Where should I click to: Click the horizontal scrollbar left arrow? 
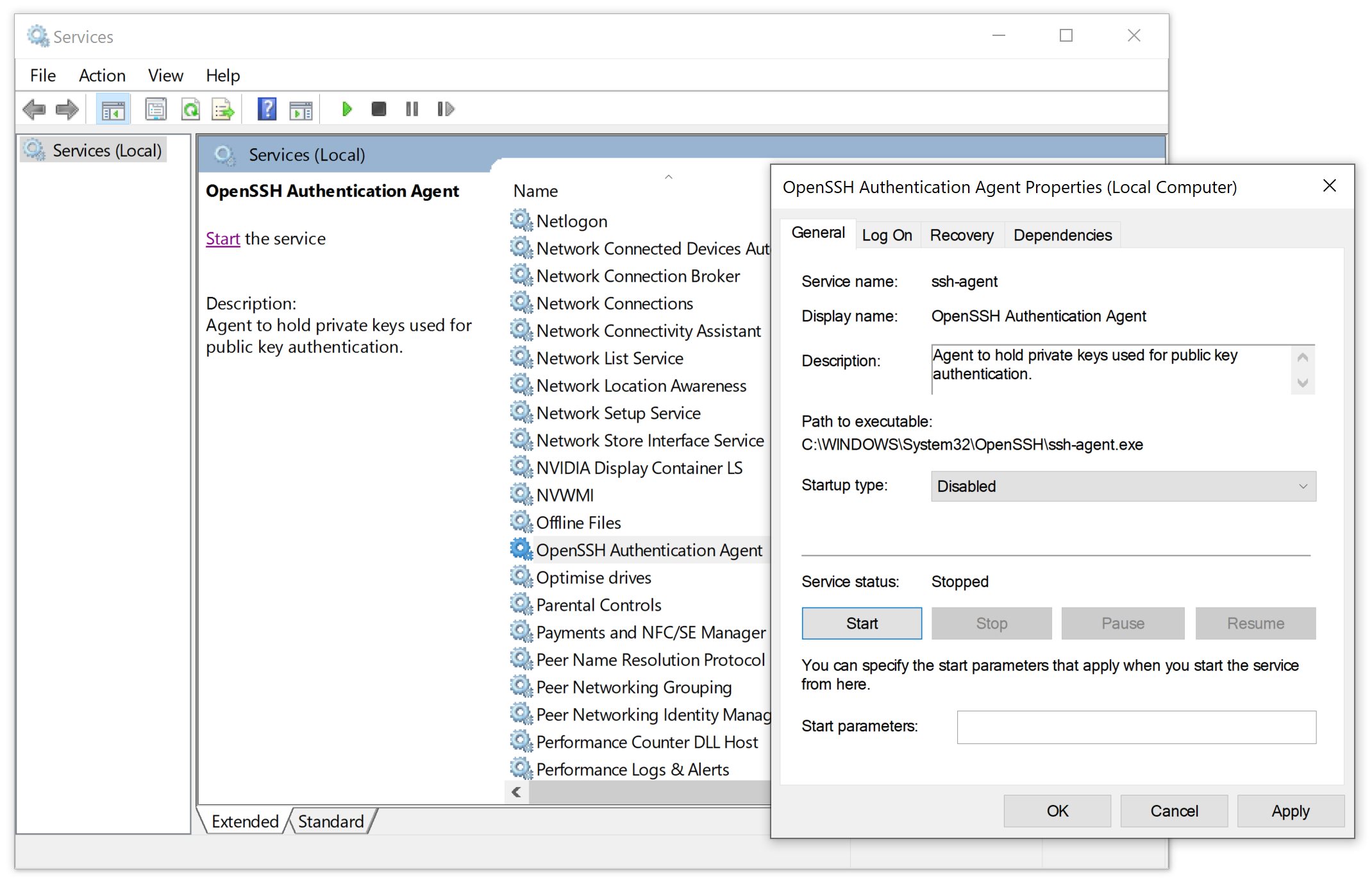click(517, 792)
